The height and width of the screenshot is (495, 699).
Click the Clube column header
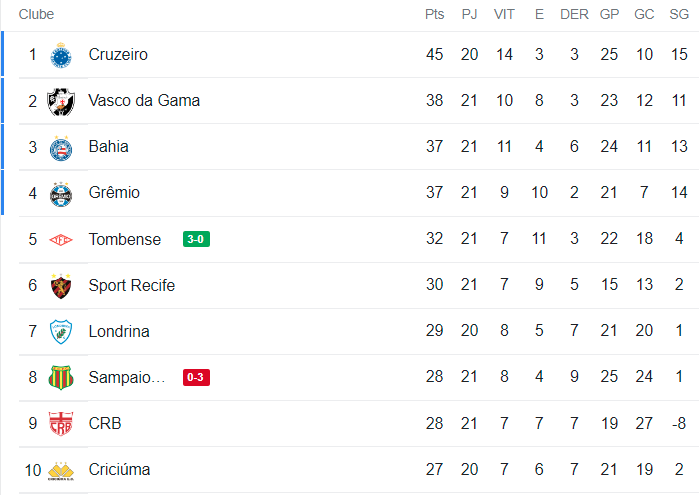(x=37, y=14)
